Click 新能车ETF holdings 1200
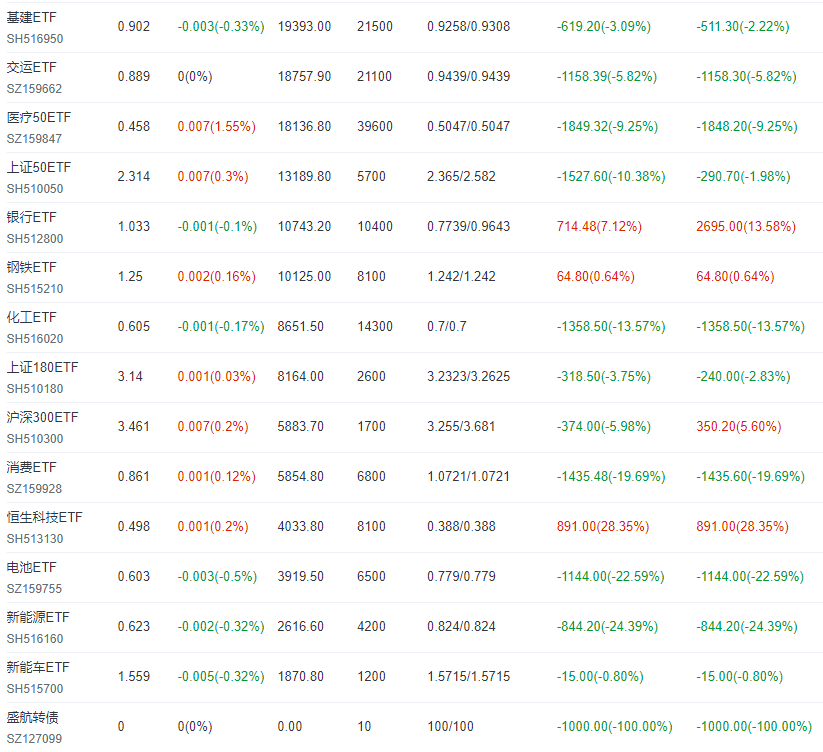 371,676
